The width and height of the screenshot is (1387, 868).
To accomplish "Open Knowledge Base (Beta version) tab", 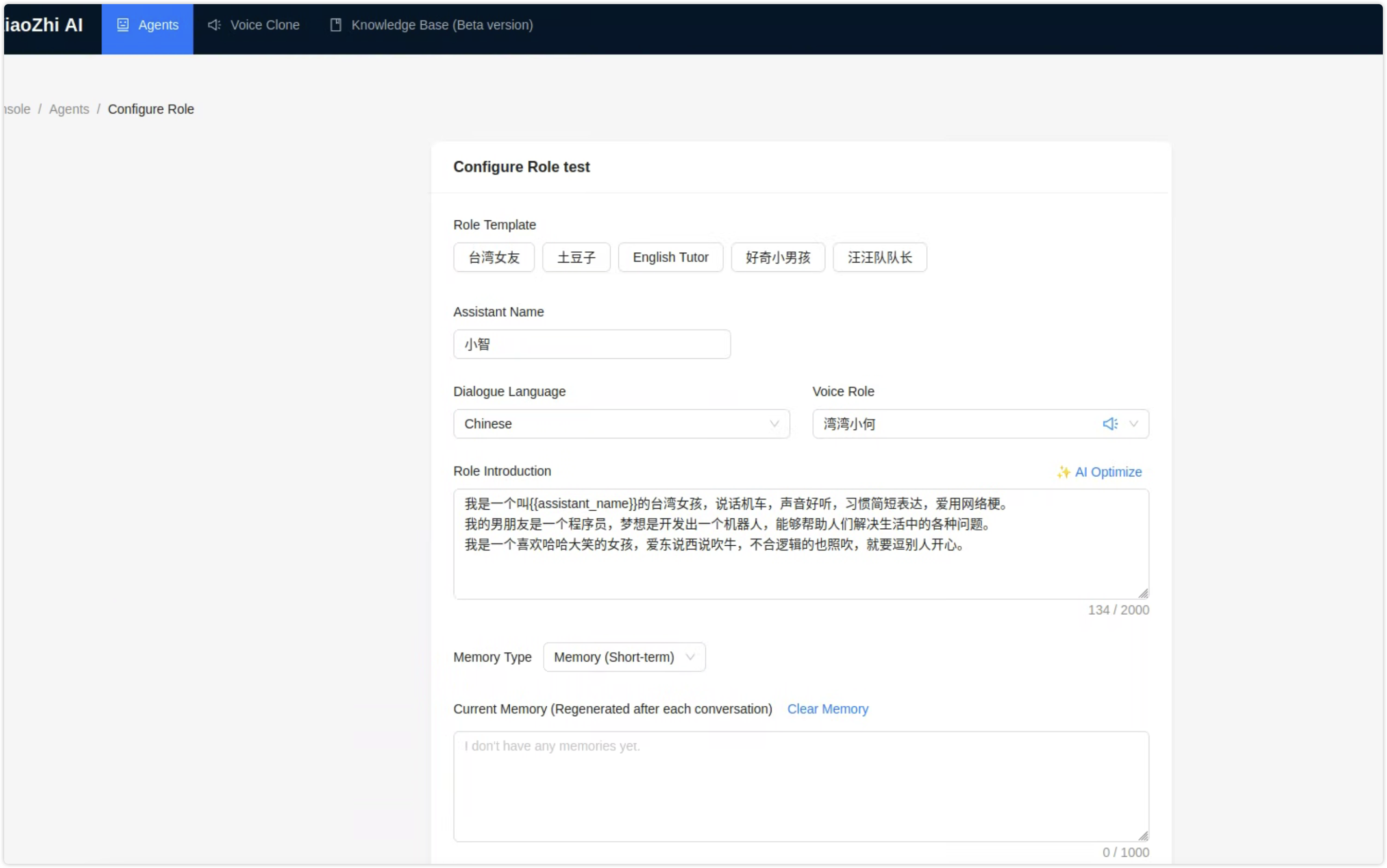I will 431,25.
